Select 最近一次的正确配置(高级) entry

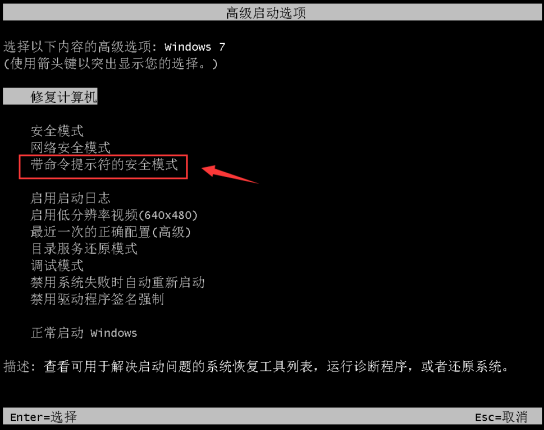click(x=111, y=232)
